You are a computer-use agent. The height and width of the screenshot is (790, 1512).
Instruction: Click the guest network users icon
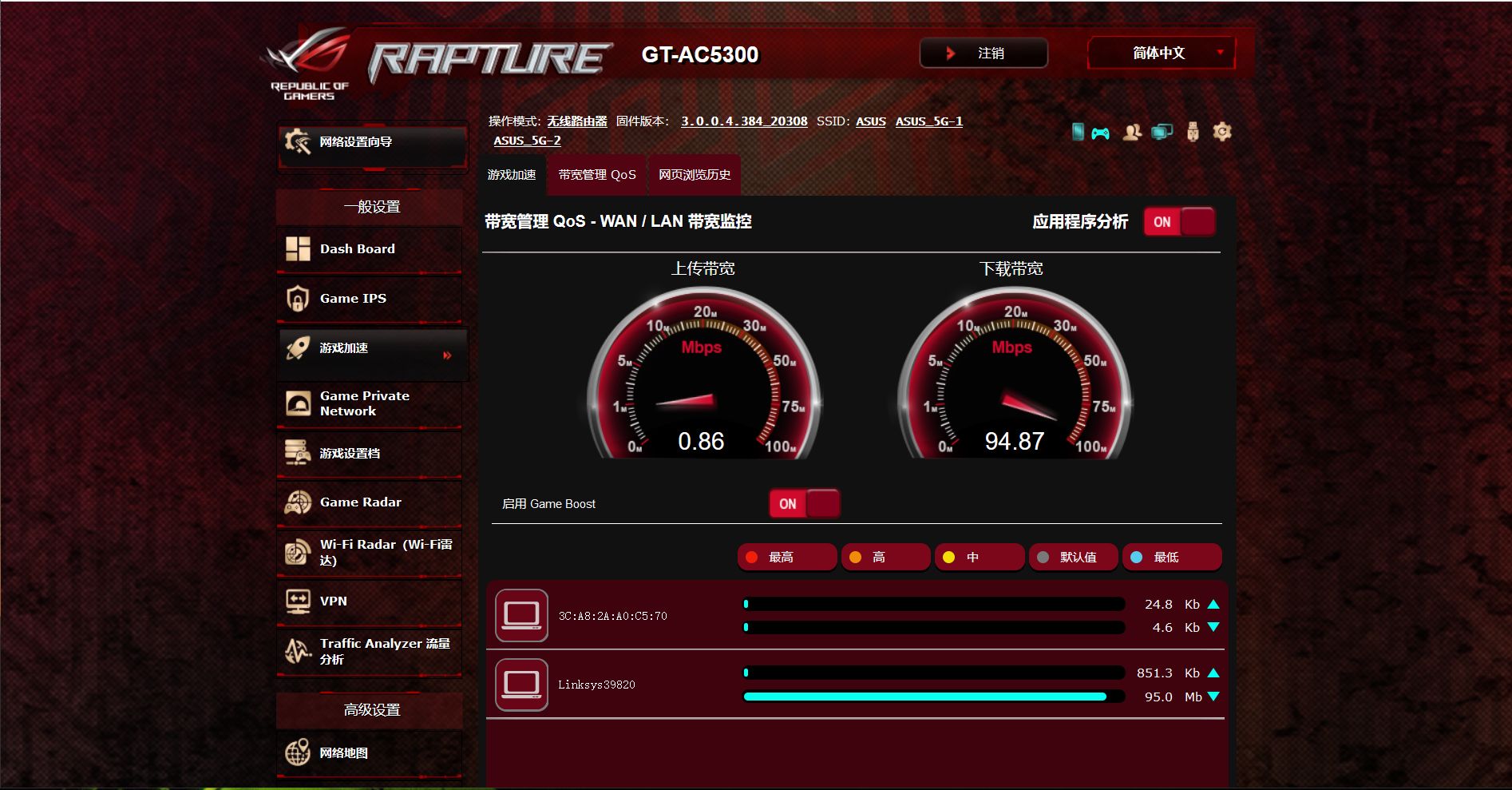[x=1131, y=133]
